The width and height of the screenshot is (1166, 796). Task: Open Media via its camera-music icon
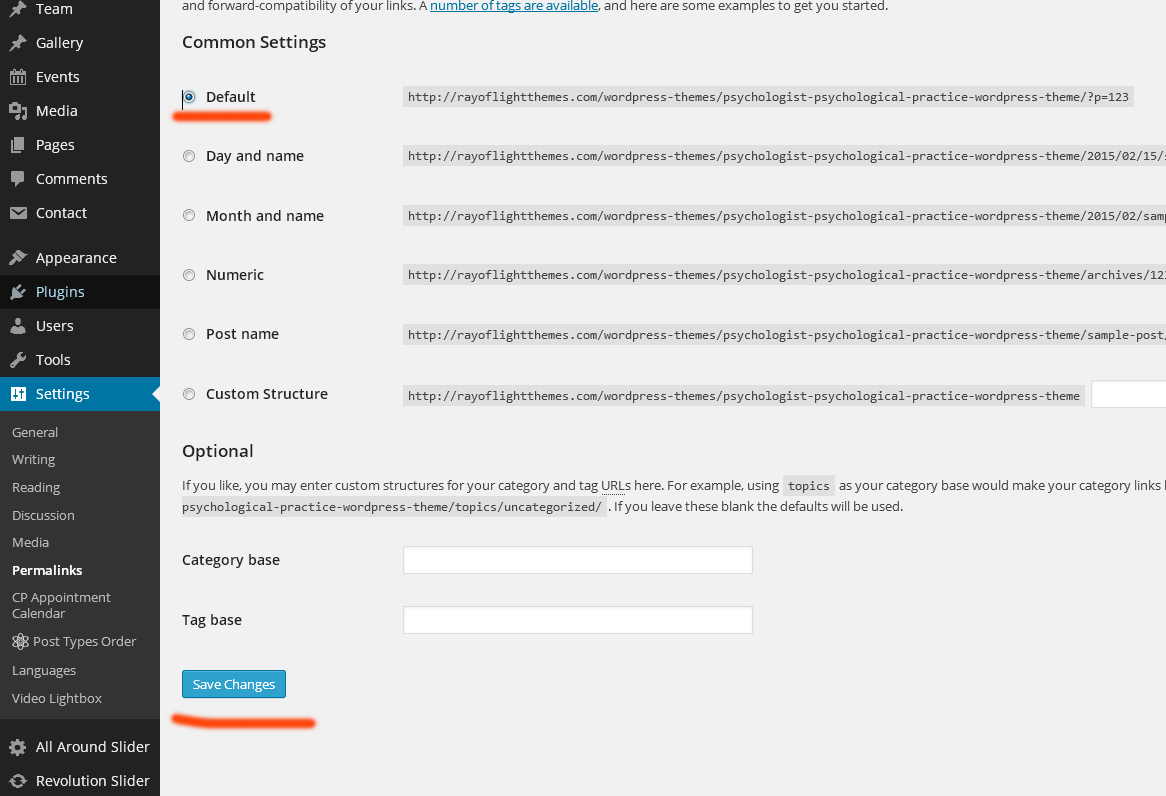(18, 111)
